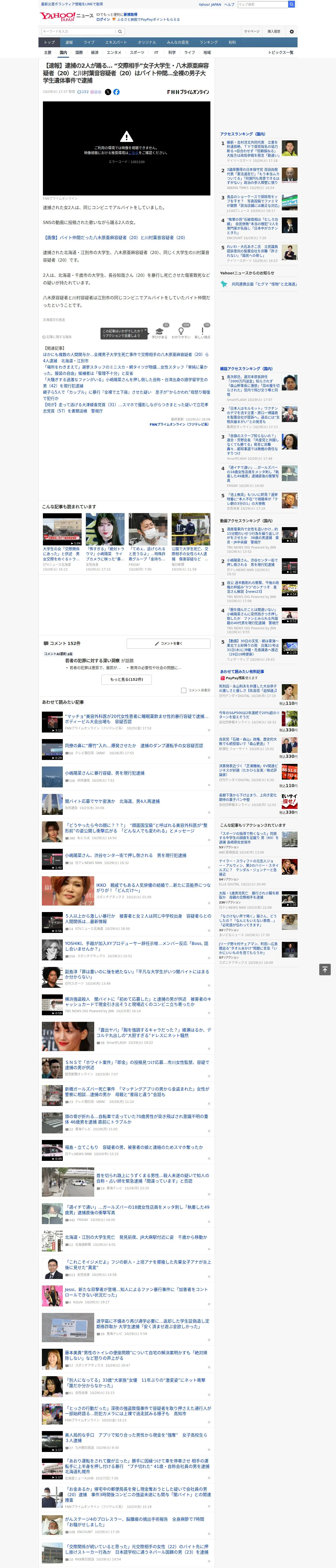React with 学びがある graduation cap icon

pos(160,332)
